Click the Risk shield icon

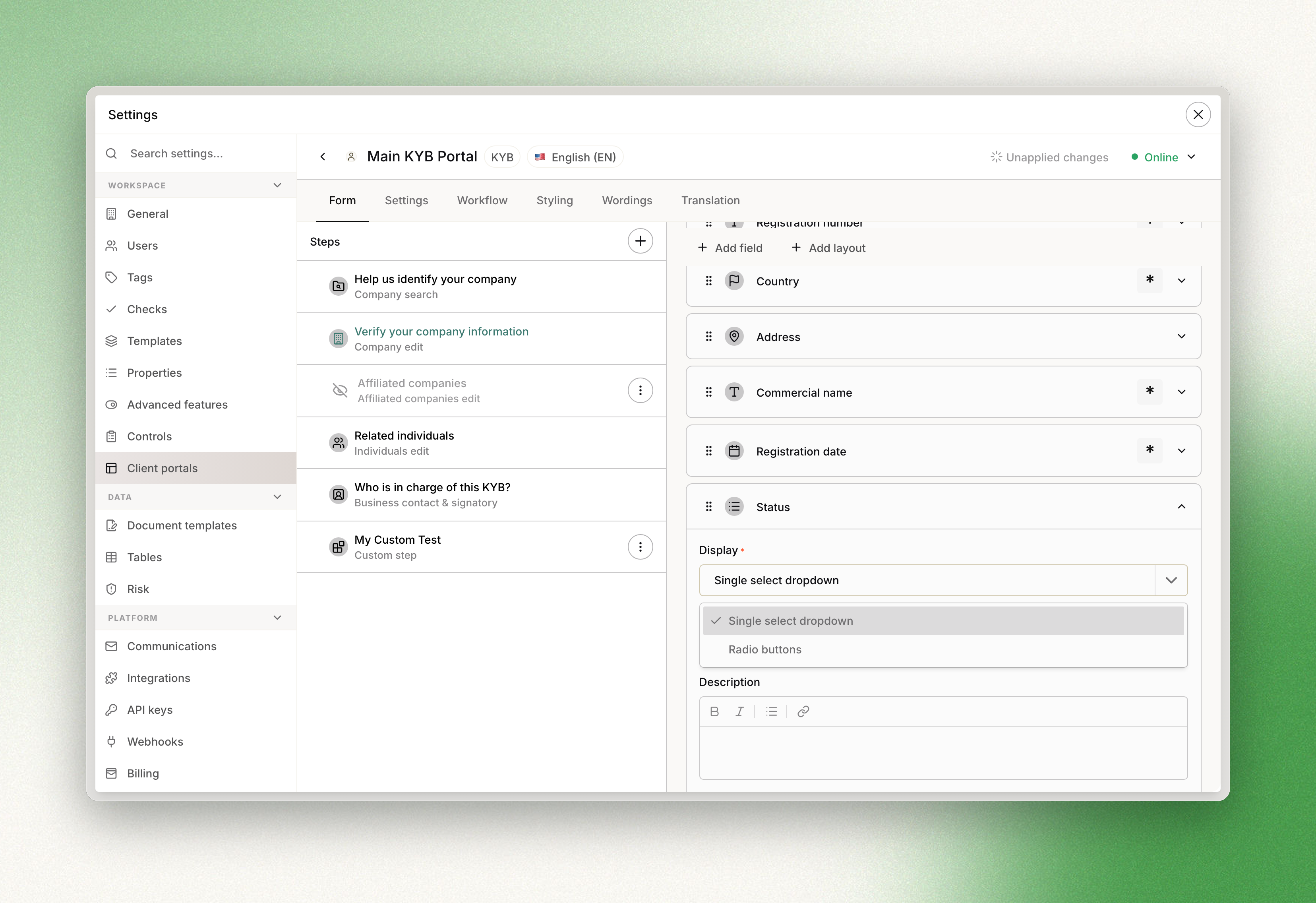pos(112,589)
